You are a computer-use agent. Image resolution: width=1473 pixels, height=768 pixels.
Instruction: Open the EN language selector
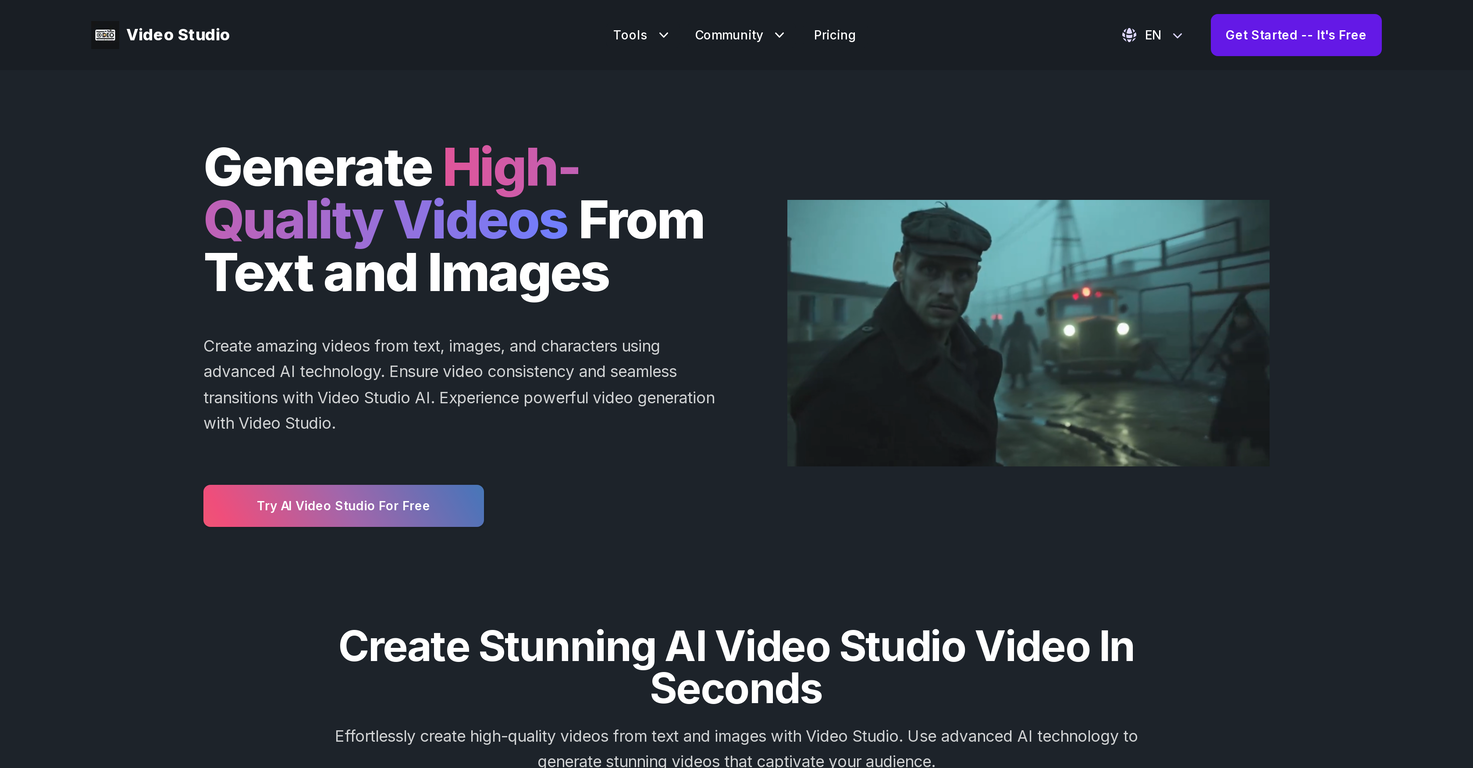coord(1152,34)
